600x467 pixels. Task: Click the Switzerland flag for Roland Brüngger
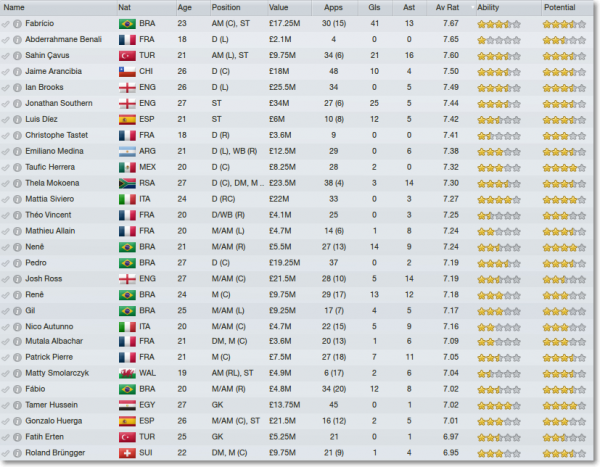tap(127, 453)
